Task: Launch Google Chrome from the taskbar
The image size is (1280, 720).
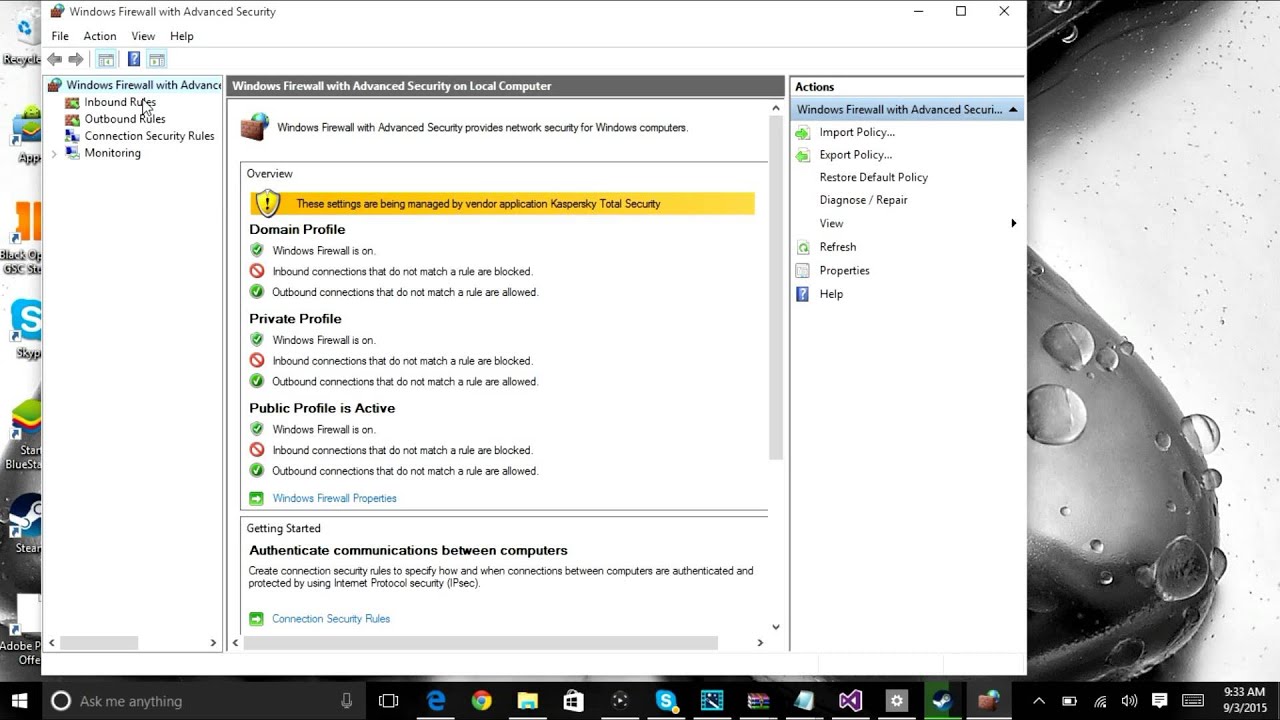Action: 482,701
